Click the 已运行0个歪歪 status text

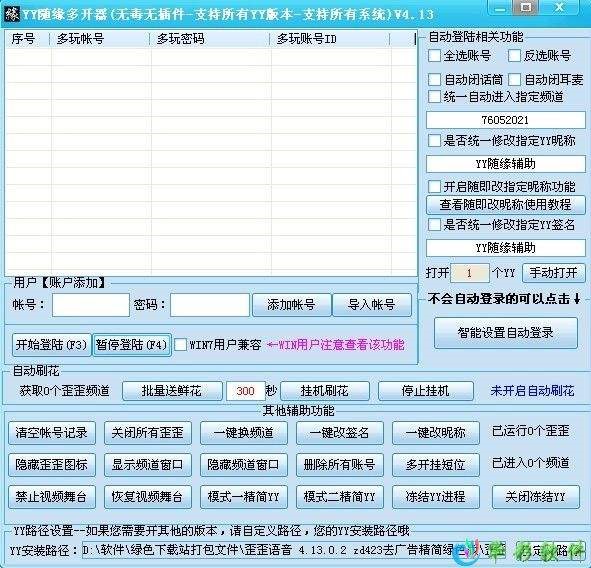(531, 431)
